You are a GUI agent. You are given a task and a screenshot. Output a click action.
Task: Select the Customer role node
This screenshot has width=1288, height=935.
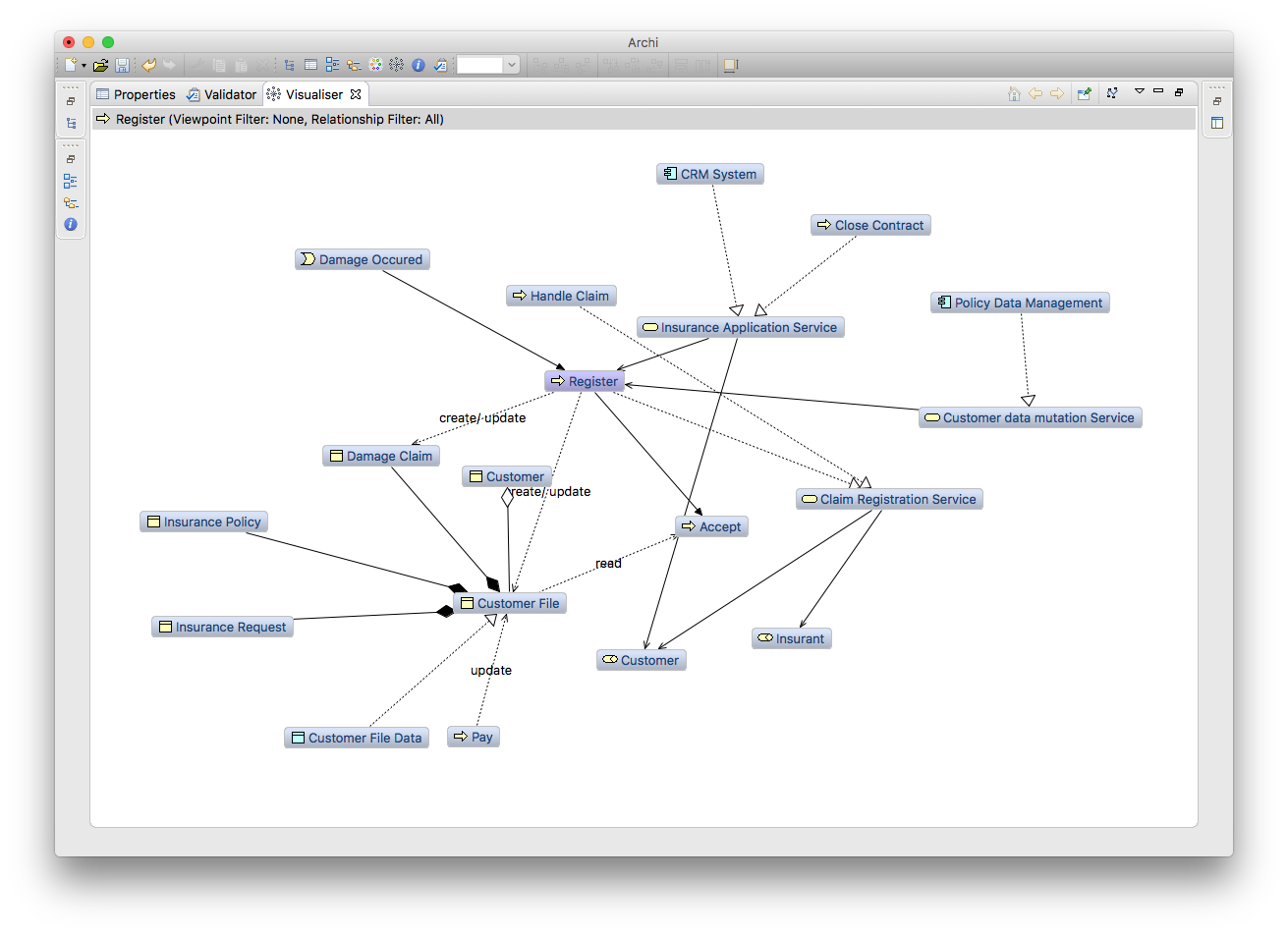642,660
